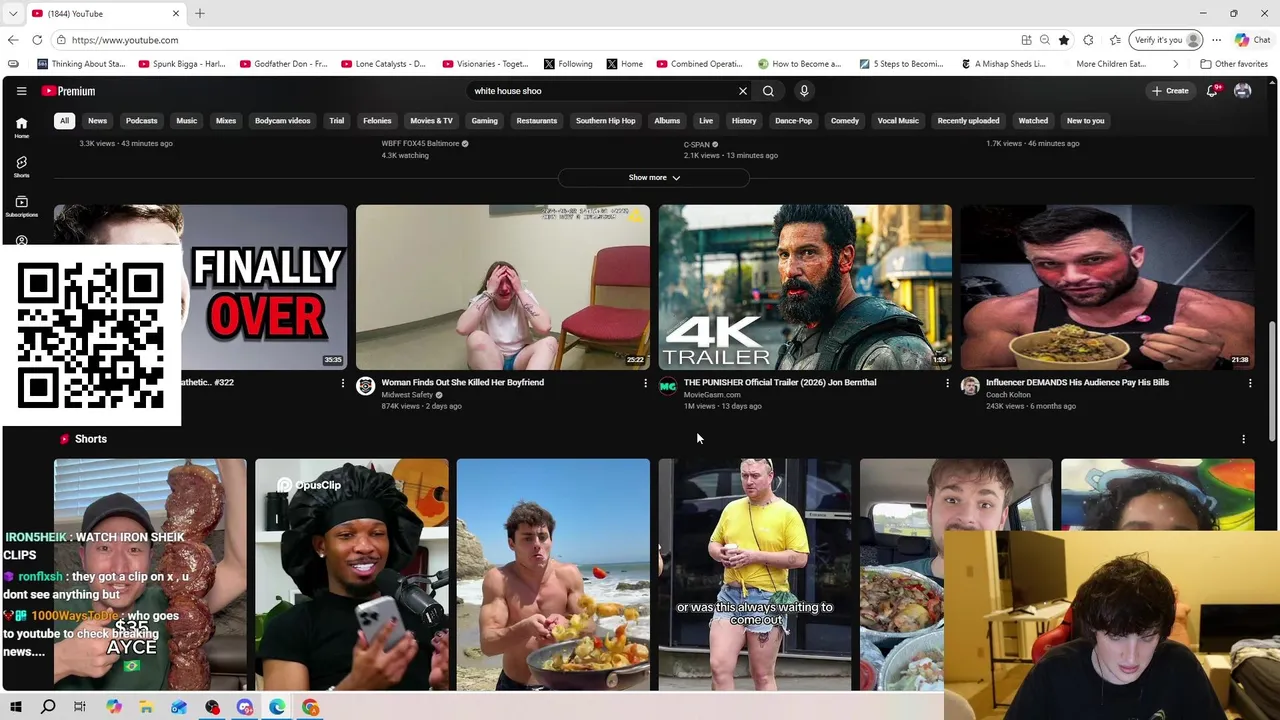1280x720 pixels.
Task: Open 5 Steps to Becomi... bookmark
Action: pos(901,64)
